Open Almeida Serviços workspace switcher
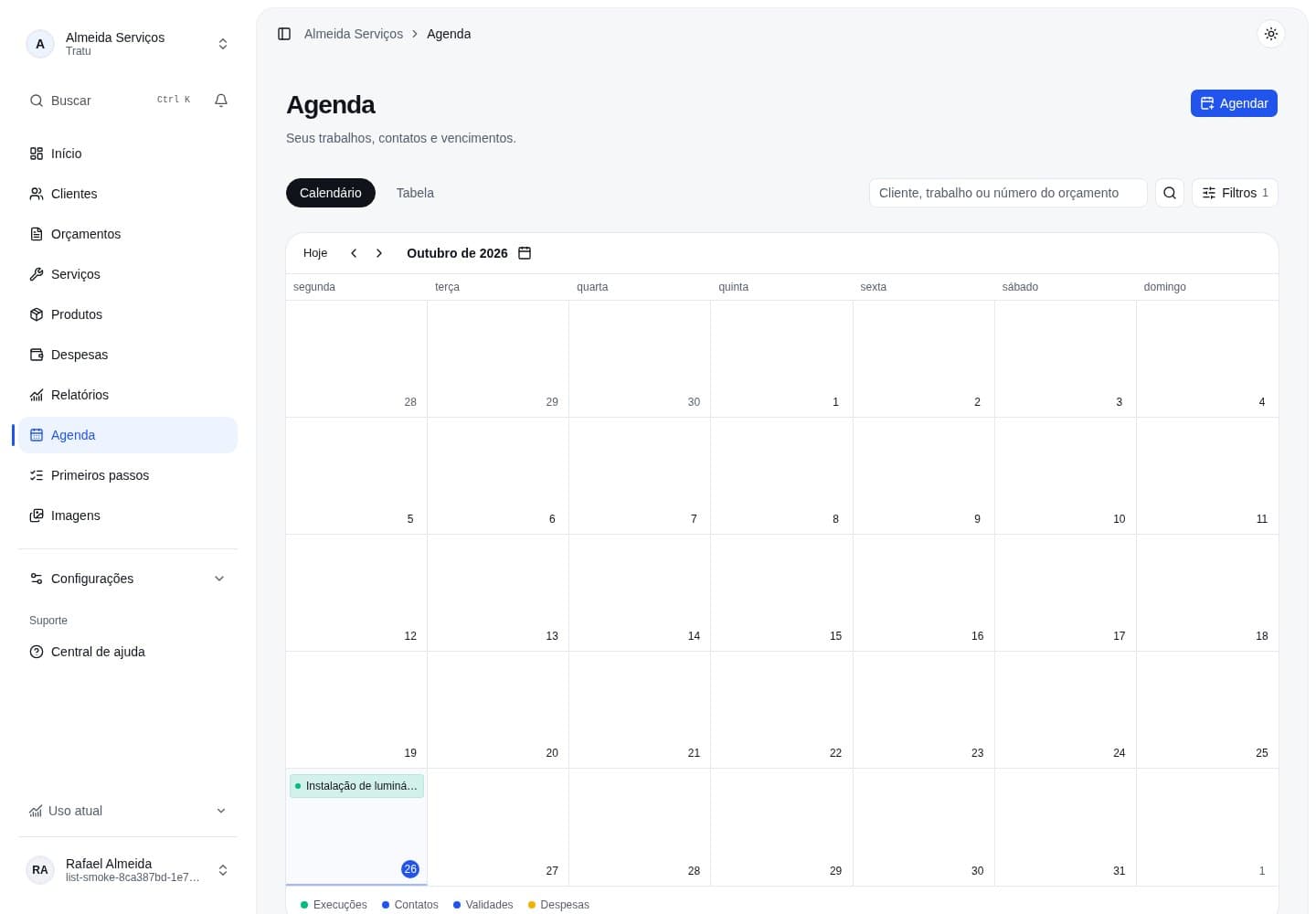Image resolution: width=1316 pixels, height=914 pixels. (128, 44)
